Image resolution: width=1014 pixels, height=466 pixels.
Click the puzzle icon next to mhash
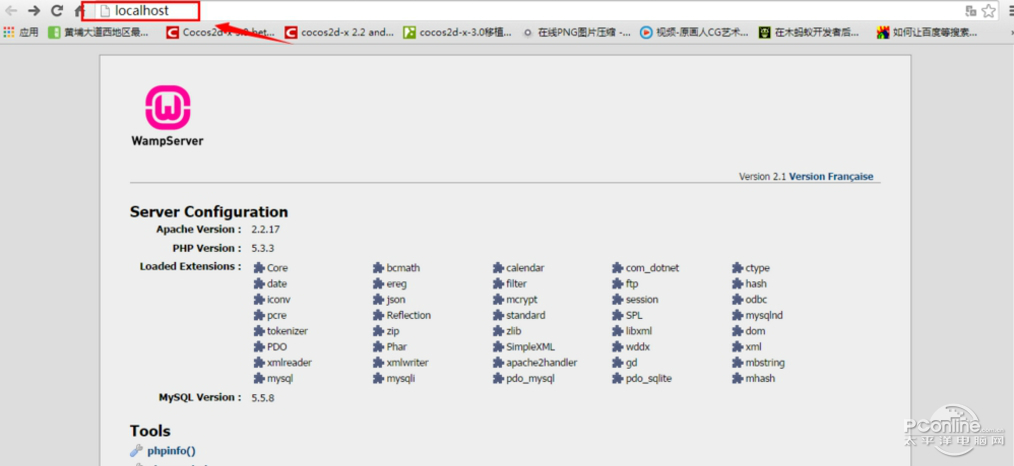tap(737, 379)
